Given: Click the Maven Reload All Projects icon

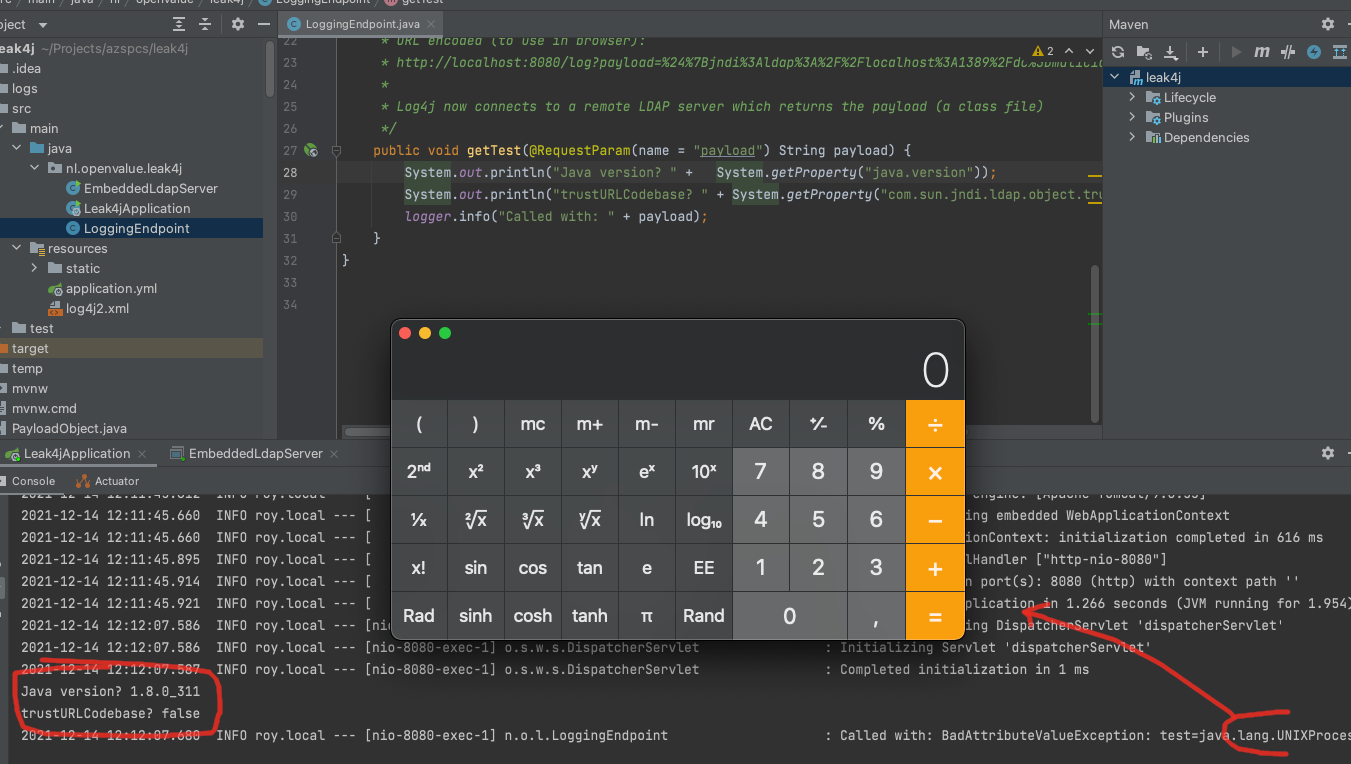Looking at the screenshot, I should [x=1118, y=52].
